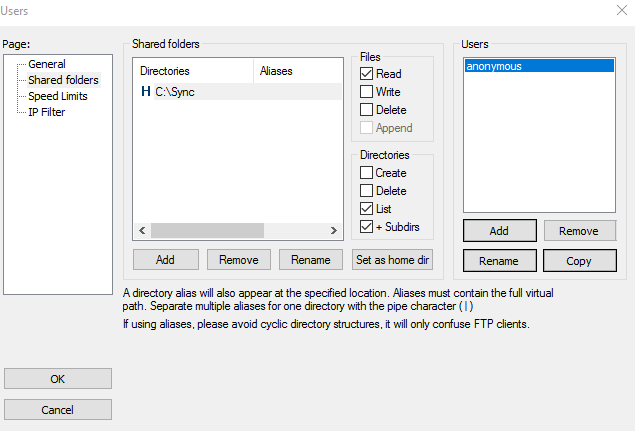Image resolution: width=635 pixels, height=431 pixels.
Task: Click Remove under the shared folders list
Action: coord(239,260)
